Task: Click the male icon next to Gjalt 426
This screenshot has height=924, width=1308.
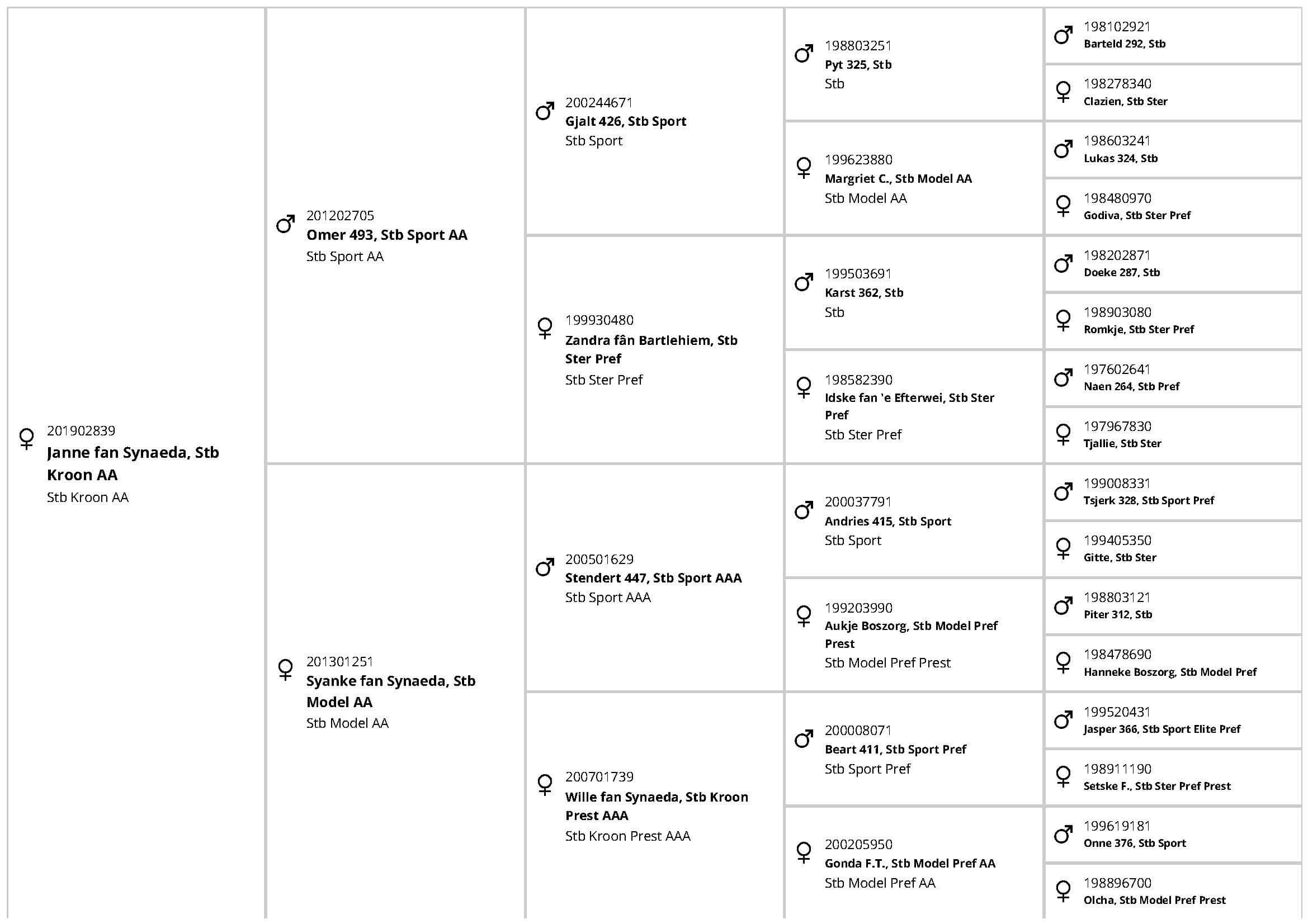Action: click(545, 111)
